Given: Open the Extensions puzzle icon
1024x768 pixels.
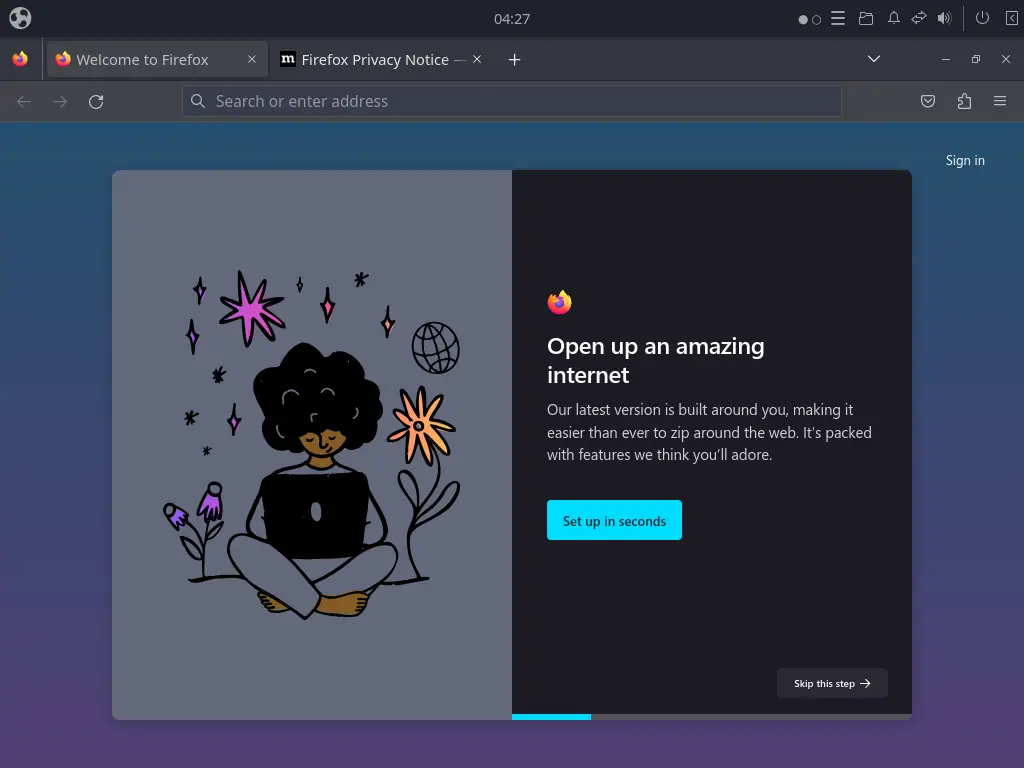Looking at the screenshot, I should [x=964, y=101].
